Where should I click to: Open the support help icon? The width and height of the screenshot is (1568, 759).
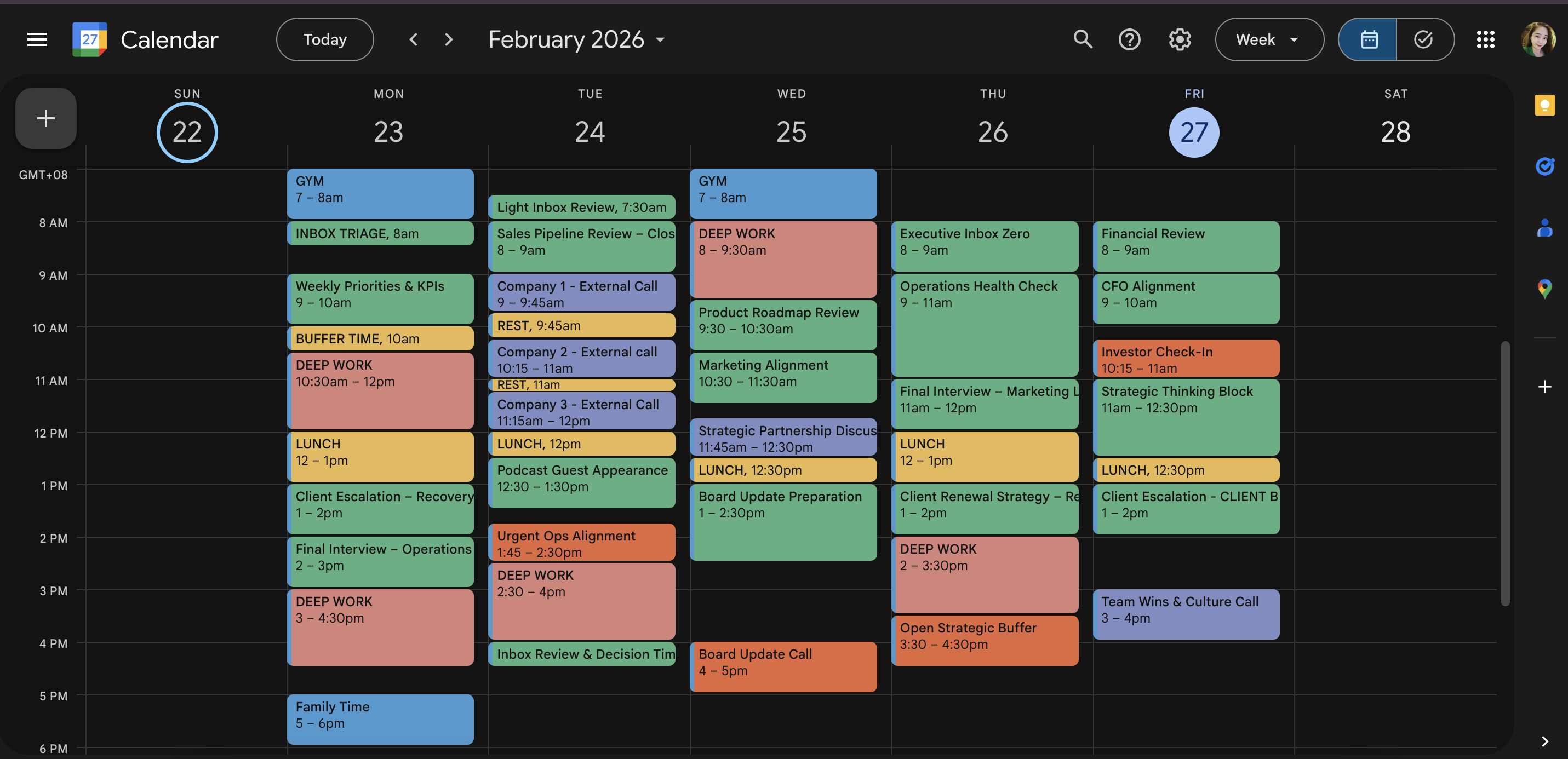click(x=1129, y=39)
